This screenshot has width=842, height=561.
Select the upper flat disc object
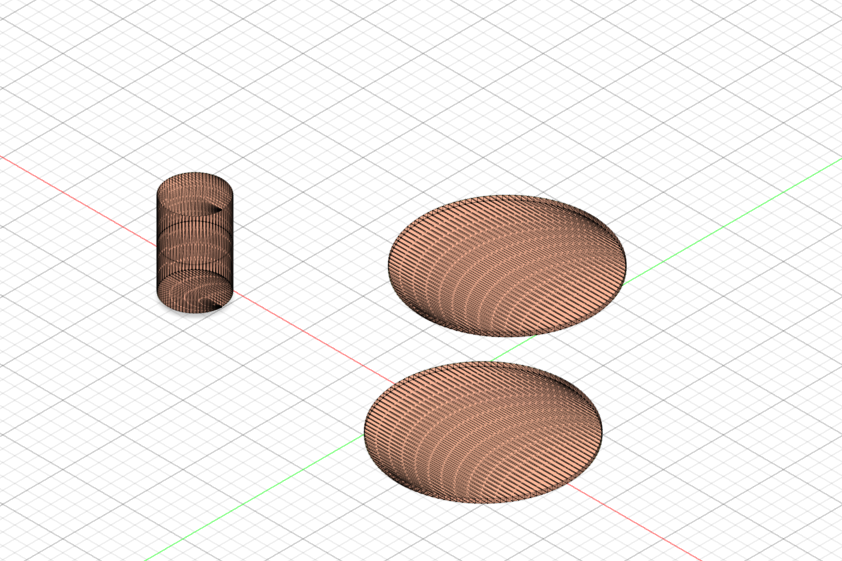[507, 266]
